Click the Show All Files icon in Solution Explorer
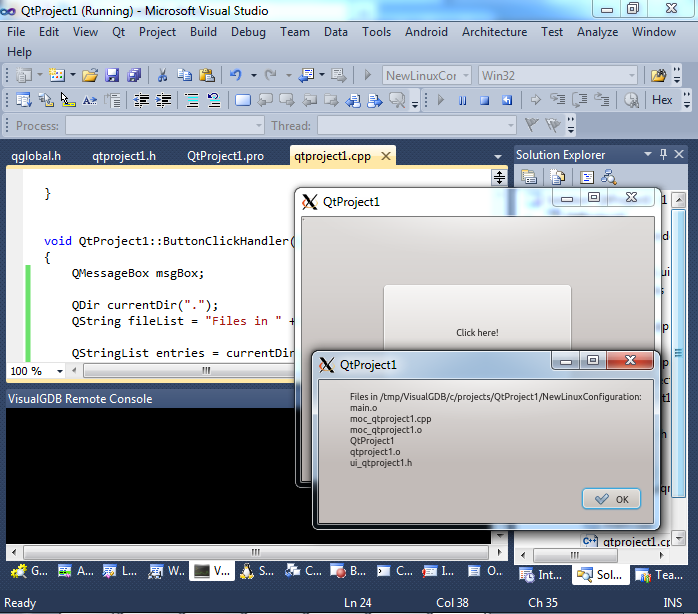The height and width of the screenshot is (614, 698). 557,177
